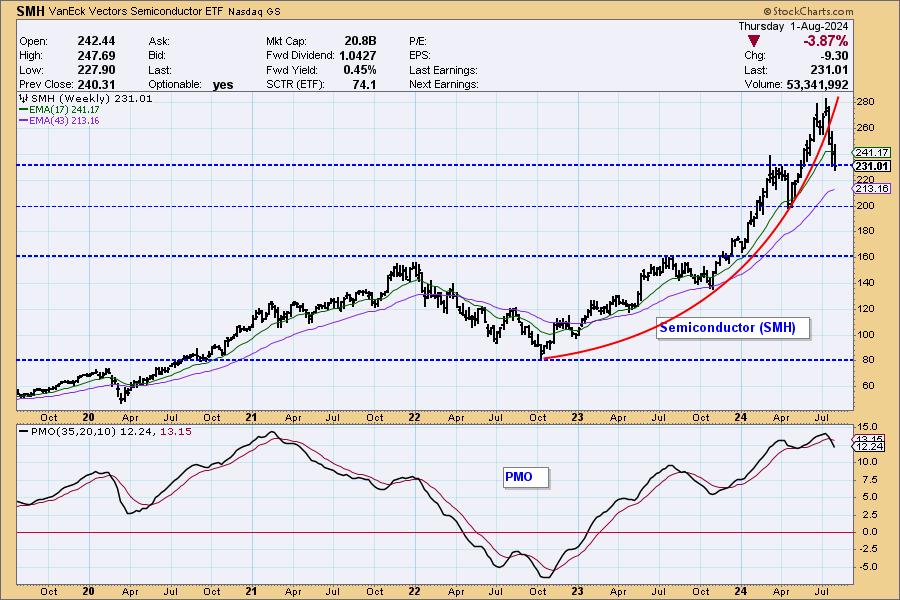Select the Low price 227.90
The image size is (900, 600).
pos(96,70)
